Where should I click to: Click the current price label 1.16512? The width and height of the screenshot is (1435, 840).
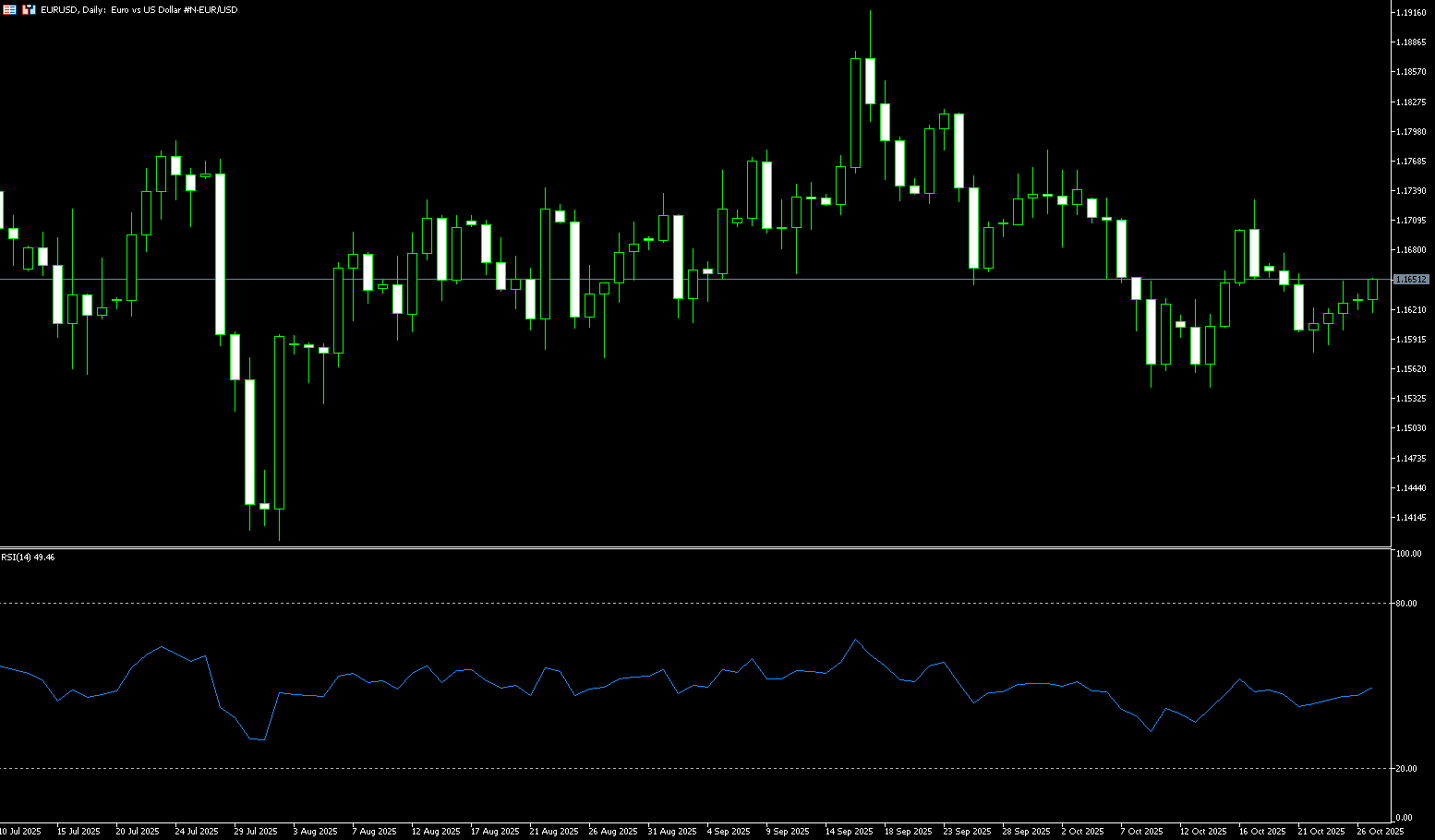(x=1411, y=279)
